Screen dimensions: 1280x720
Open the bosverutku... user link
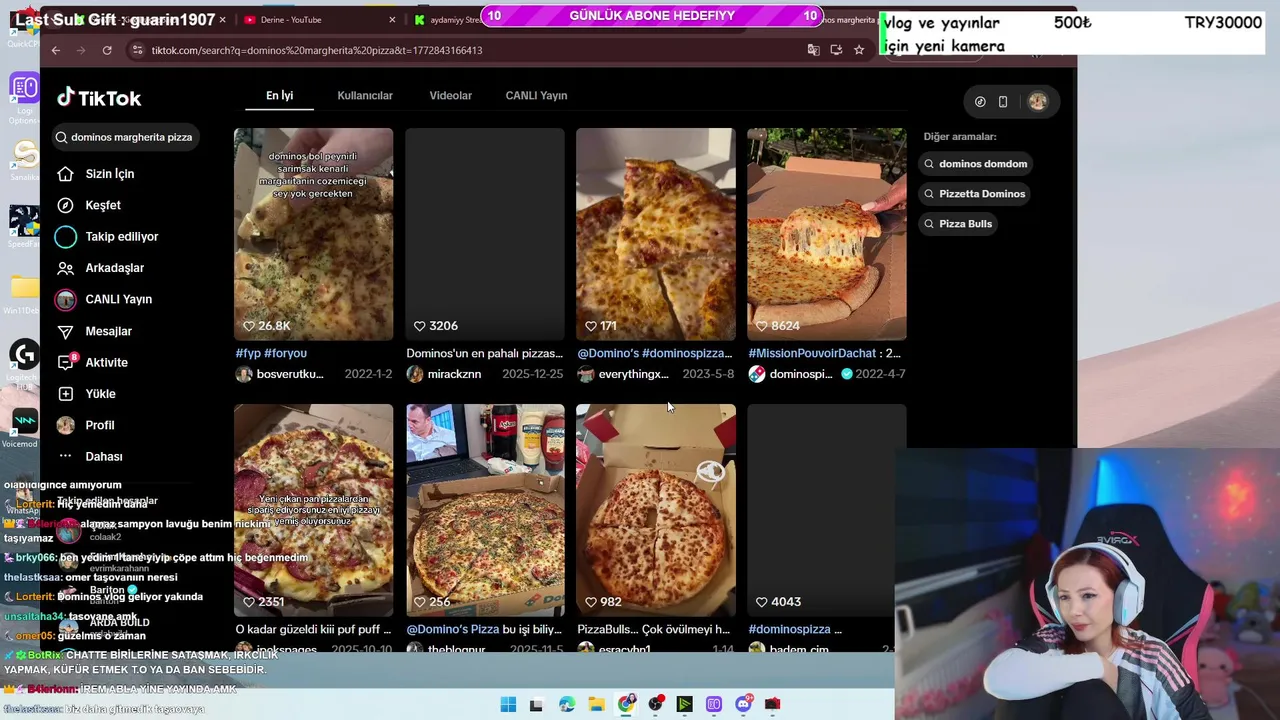coord(290,374)
